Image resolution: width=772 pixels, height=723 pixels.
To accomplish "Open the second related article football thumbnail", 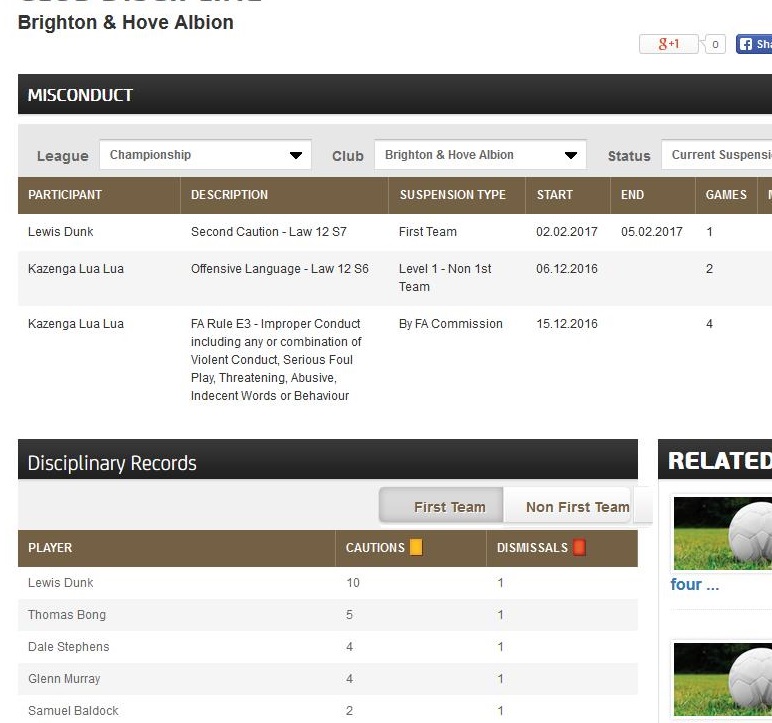I will tap(722, 679).
